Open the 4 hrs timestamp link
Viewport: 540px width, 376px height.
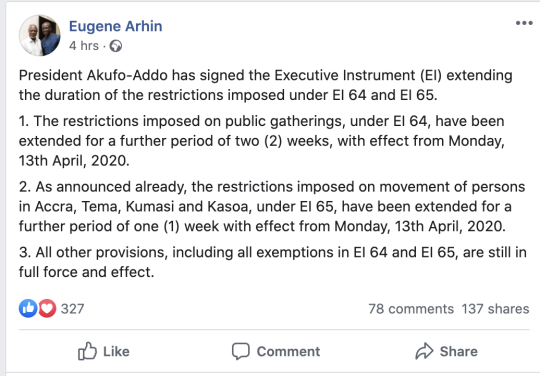click(x=84, y=46)
